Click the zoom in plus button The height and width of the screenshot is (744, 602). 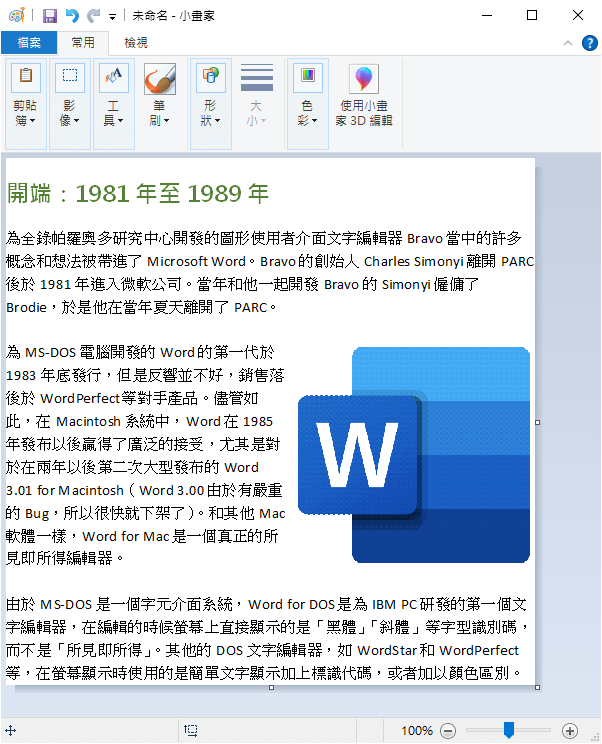570,731
